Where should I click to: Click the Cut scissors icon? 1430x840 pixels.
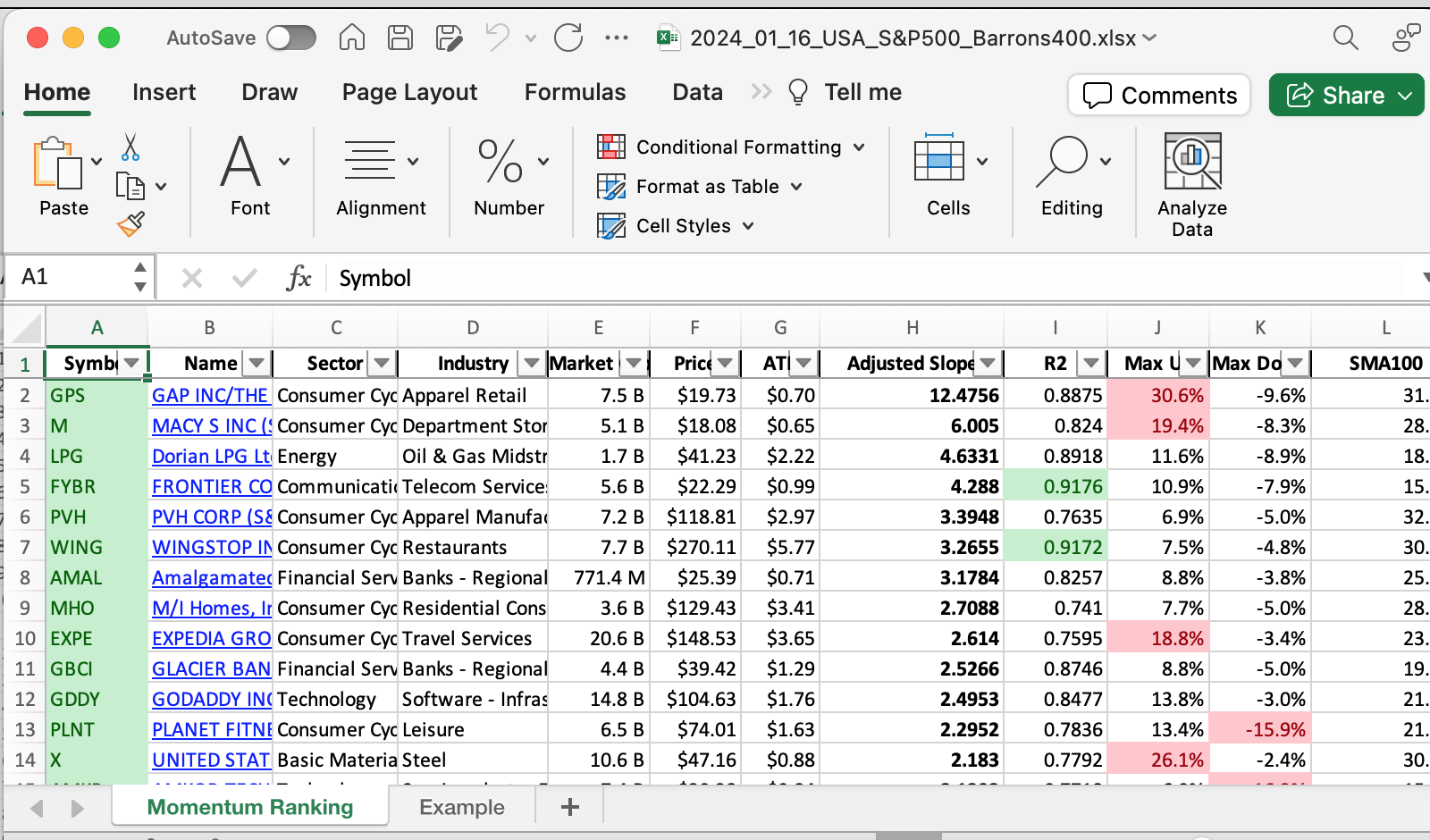pos(130,147)
